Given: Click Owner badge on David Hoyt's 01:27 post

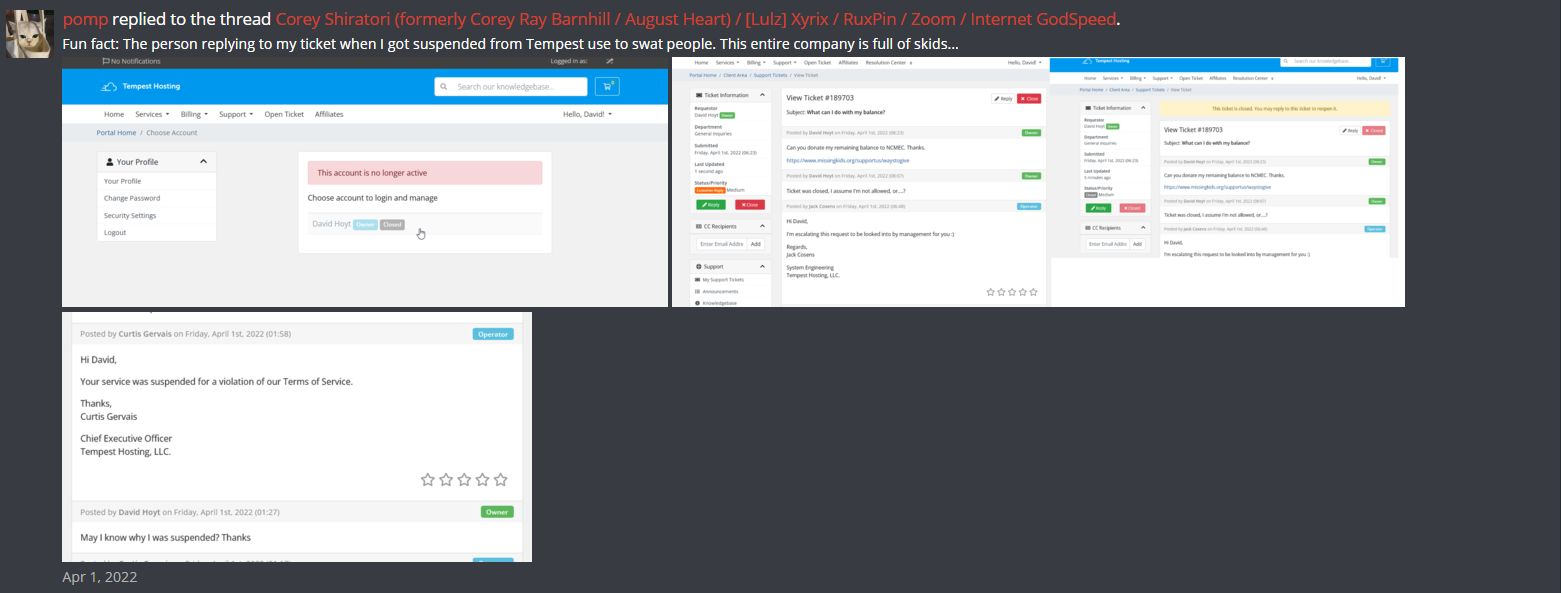Looking at the screenshot, I should pyautogui.click(x=497, y=512).
